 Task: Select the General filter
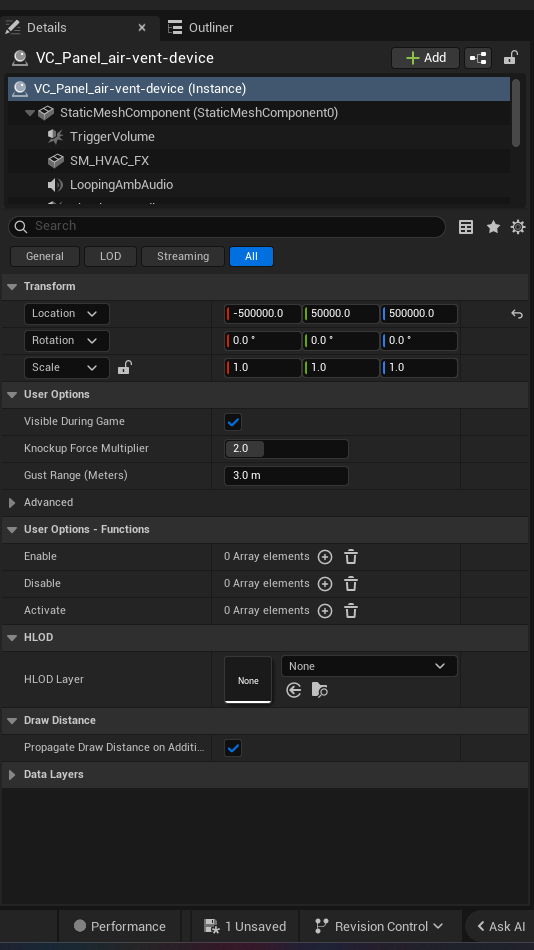[x=45, y=256]
